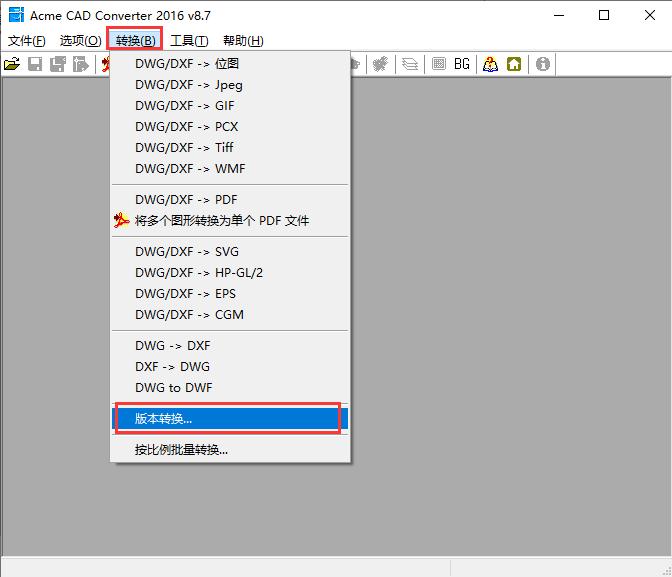Screen dimensions: 672x577
Task: Click the layers toolbar icon
Action: point(410,64)
